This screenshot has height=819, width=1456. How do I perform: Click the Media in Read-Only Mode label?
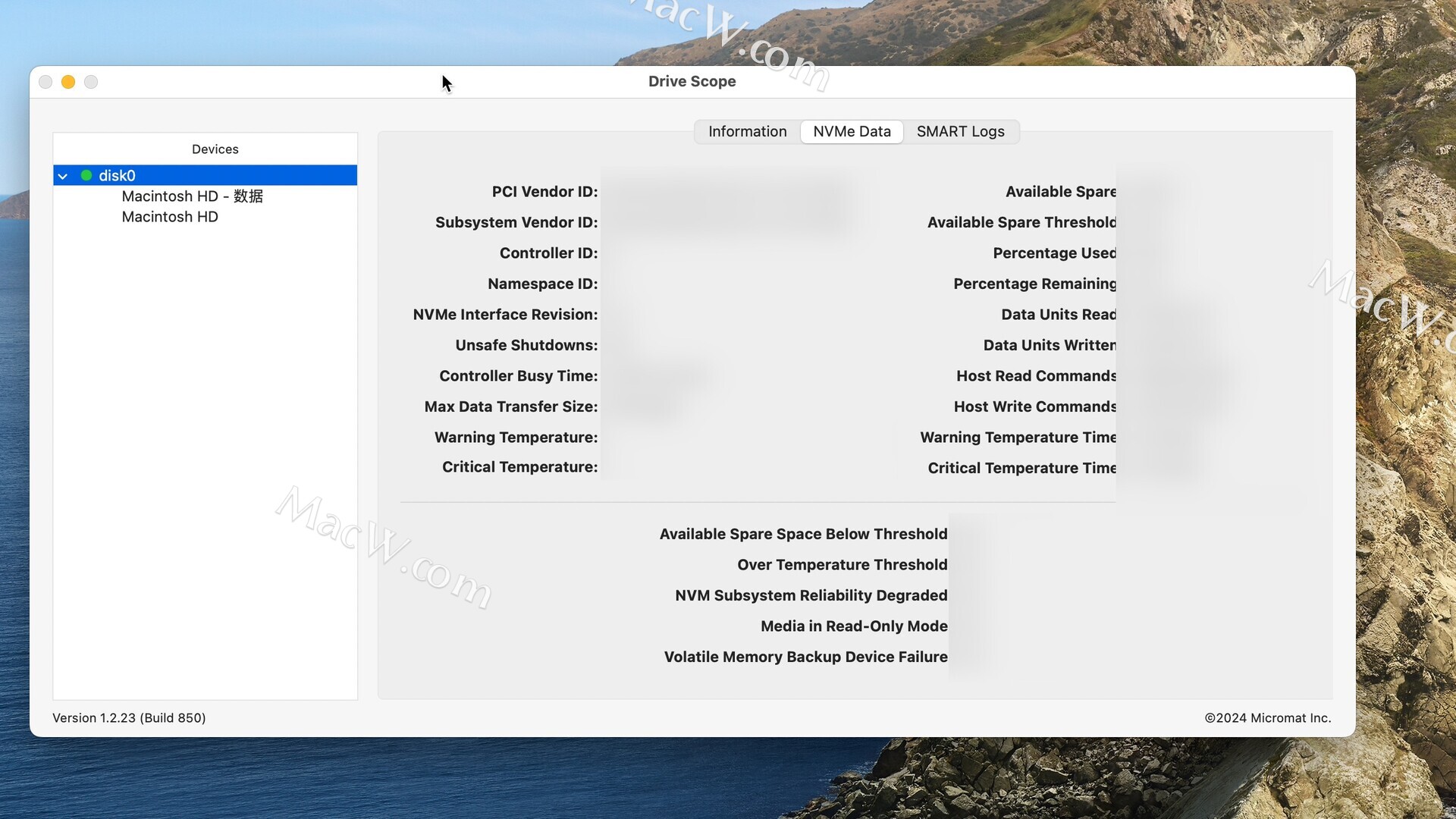click(854, 626)
